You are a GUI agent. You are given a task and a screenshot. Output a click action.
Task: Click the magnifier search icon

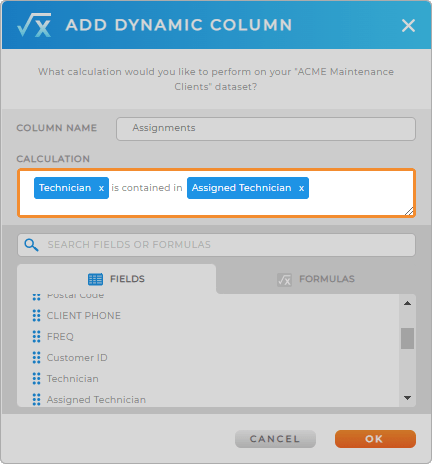31,245
